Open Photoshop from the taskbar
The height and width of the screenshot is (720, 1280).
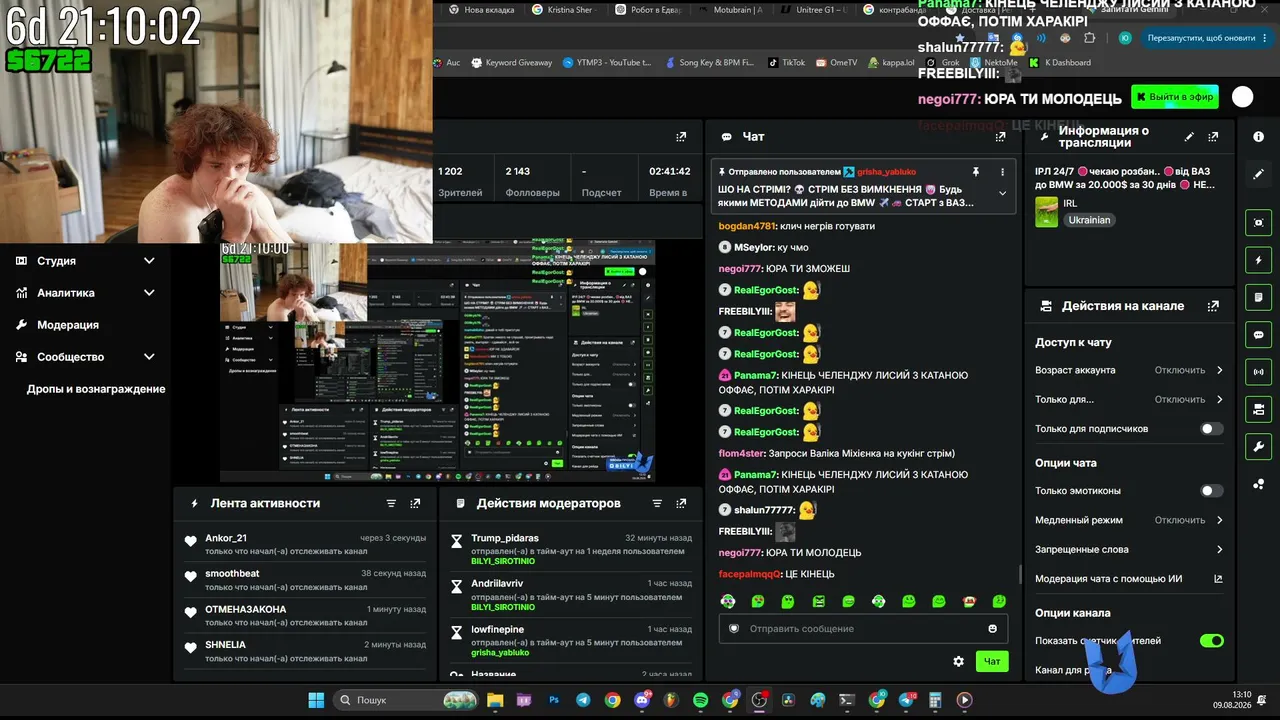click(x=553, y=700)
